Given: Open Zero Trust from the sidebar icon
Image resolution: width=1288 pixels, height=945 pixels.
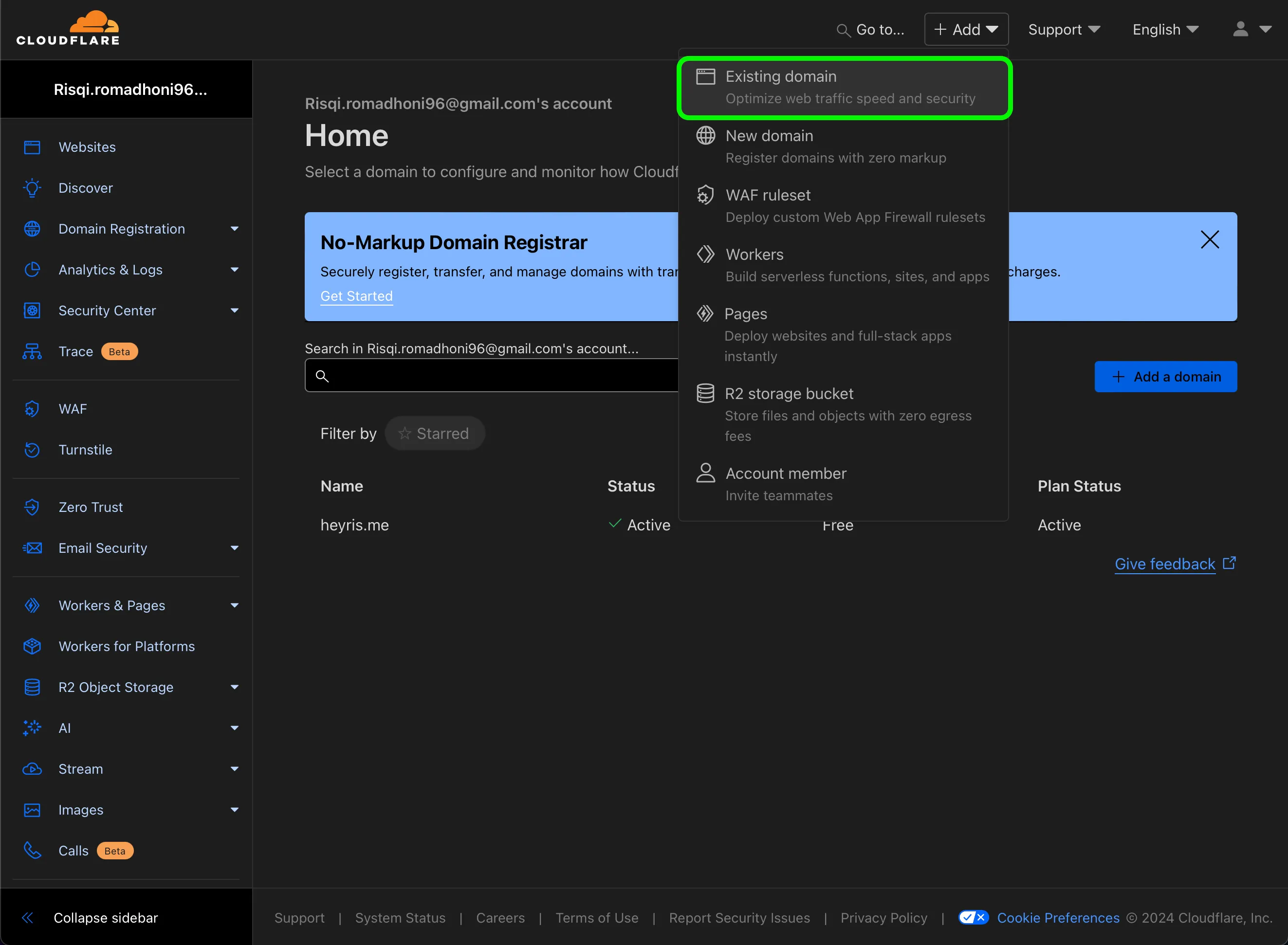Looking at the screenshot, I should (32, 507).
